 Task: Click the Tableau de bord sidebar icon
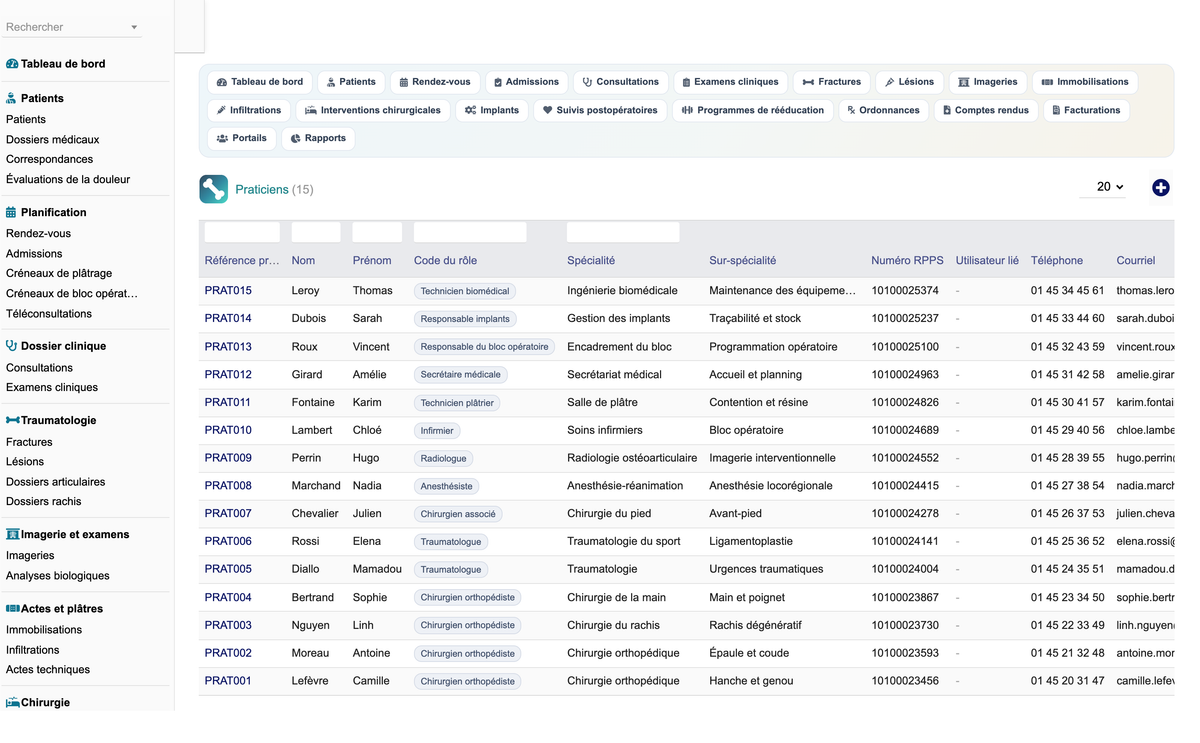click(x=12, y=64)
